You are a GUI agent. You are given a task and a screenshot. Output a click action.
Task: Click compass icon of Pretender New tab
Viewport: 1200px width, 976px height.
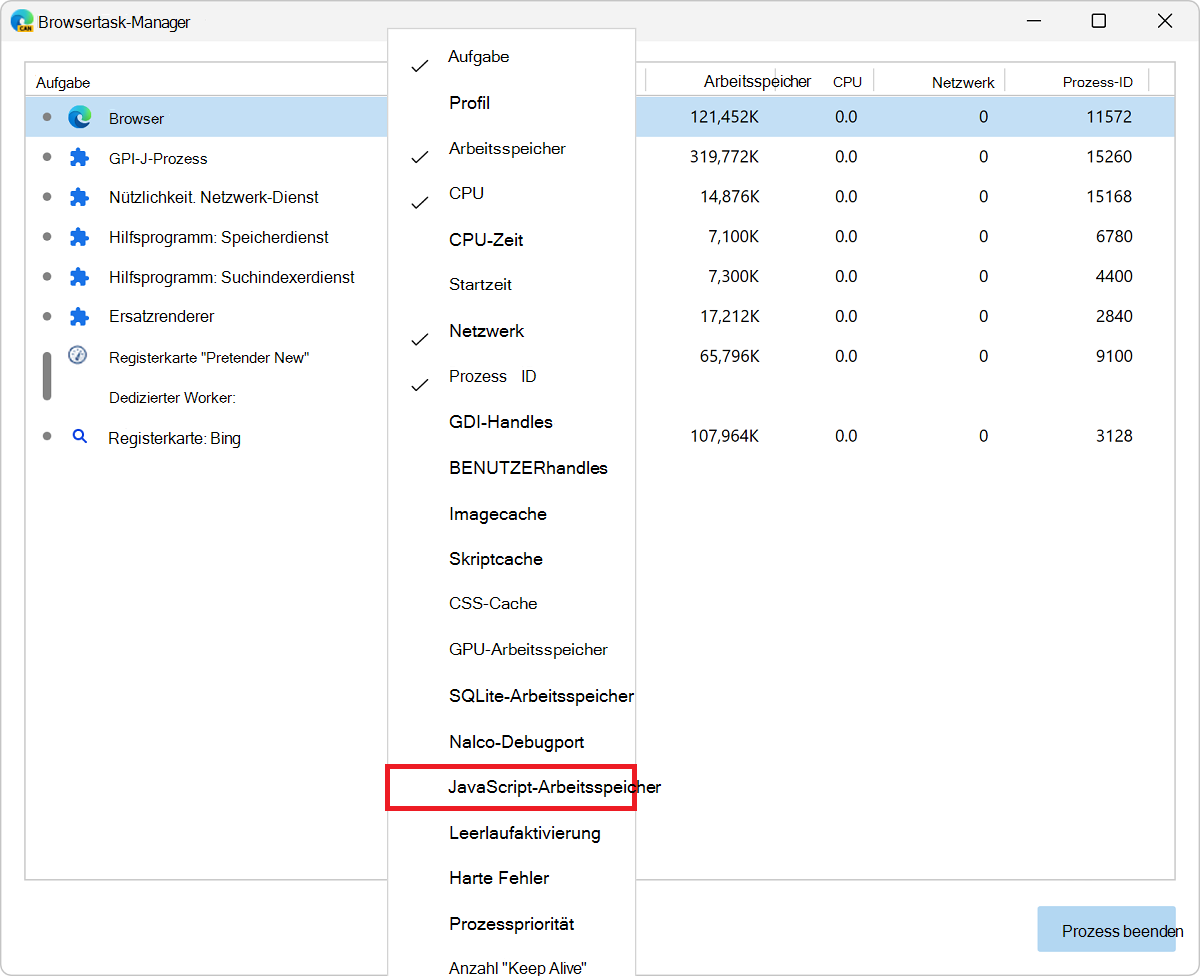pos(78,356)
